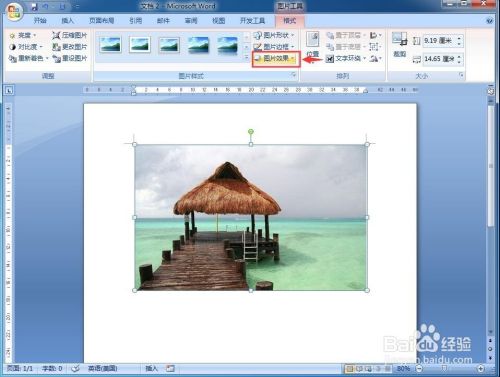
Task: Click 英语(美国) language indicator
Action: (102, 368)
